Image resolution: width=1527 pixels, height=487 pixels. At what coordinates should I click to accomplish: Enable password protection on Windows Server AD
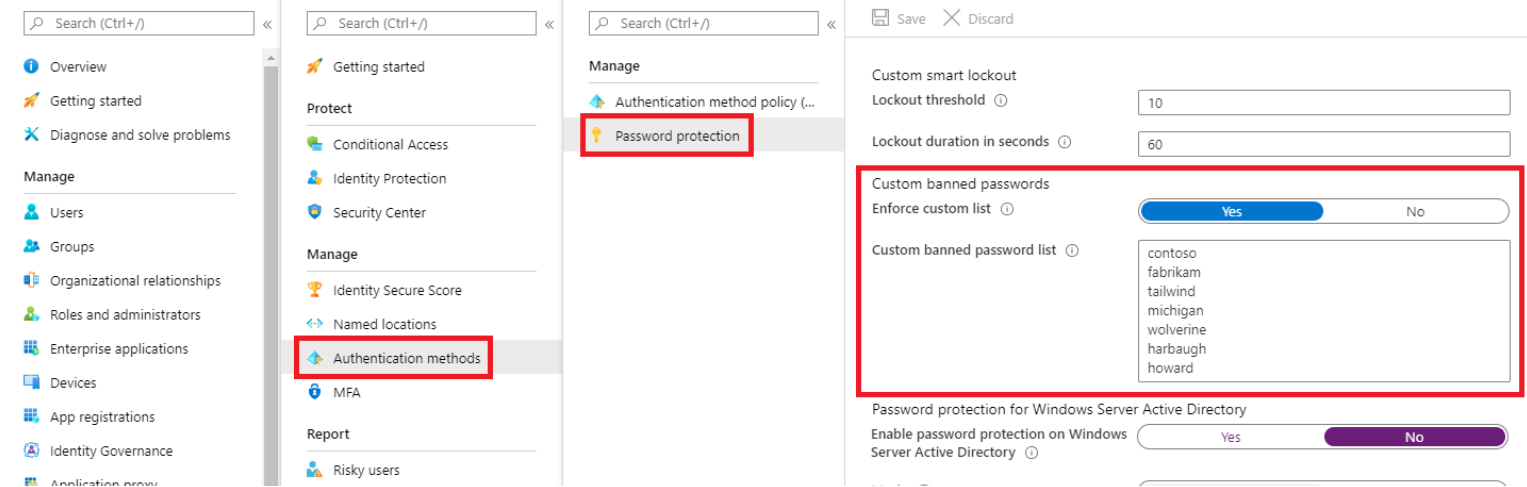point(1231,437)
